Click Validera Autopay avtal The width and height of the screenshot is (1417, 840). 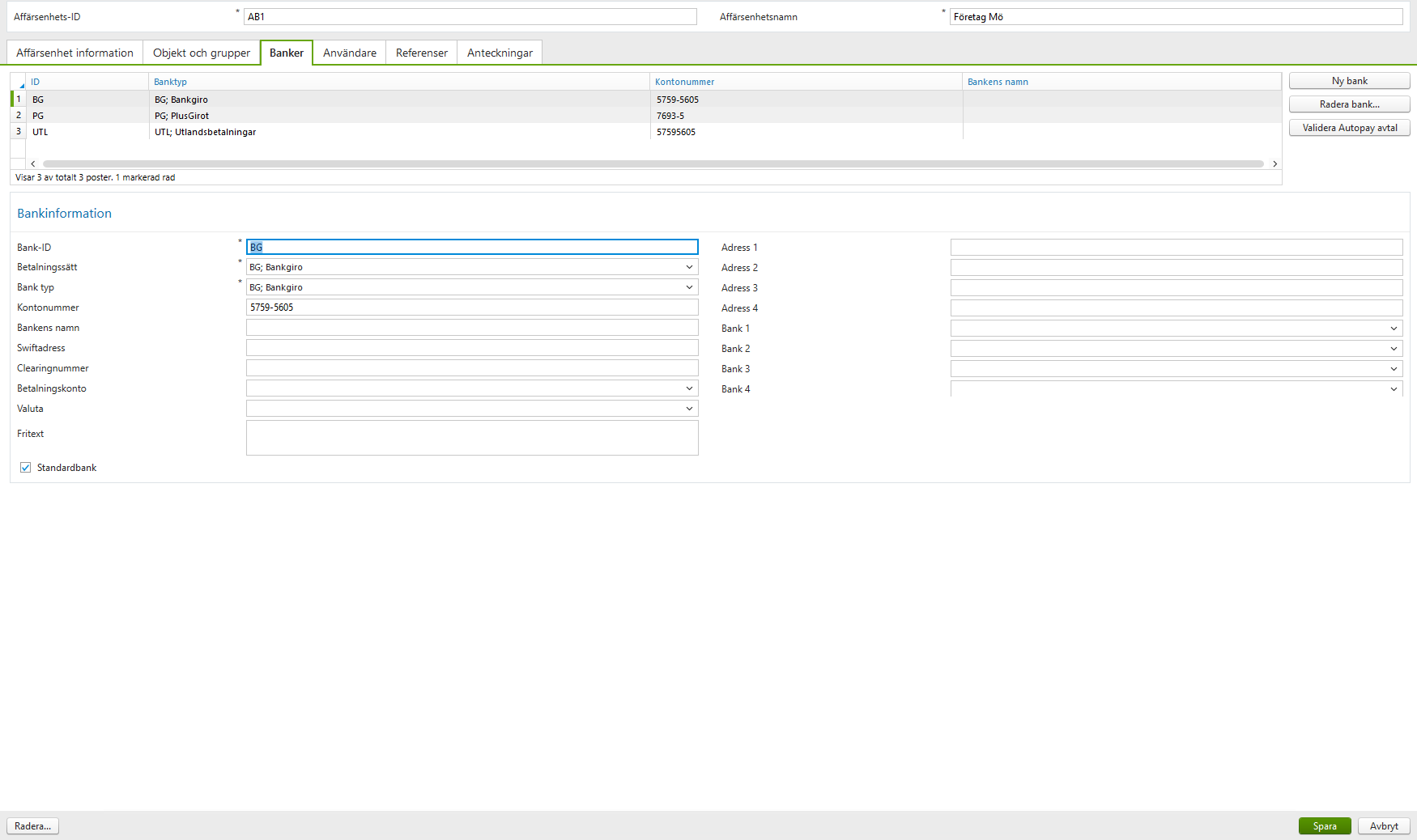click(1348, 127)
